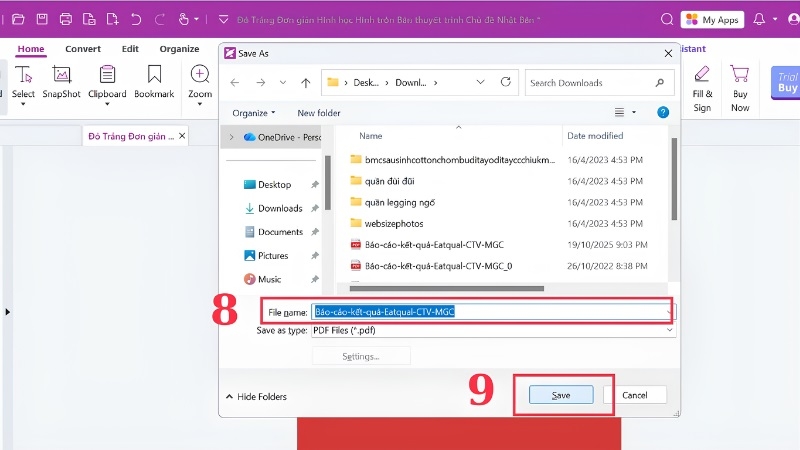This screenshot has height=450, width=800.
Task: Open file icon in quick access toolbar
Action: 18,19
